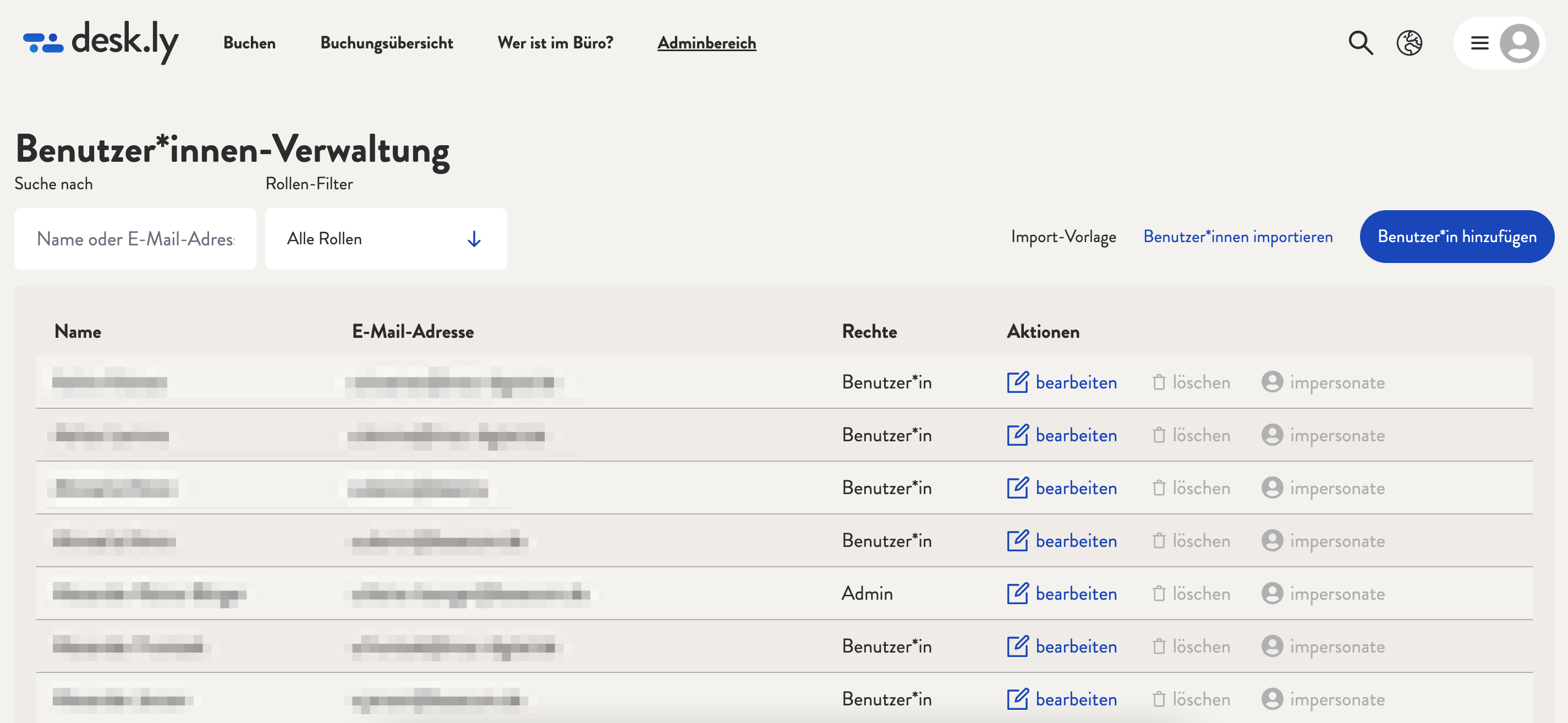Viewport: 1568px width, 723px height.
Task: Click löschen in the sixth user row
Action: pos(1202,646)
